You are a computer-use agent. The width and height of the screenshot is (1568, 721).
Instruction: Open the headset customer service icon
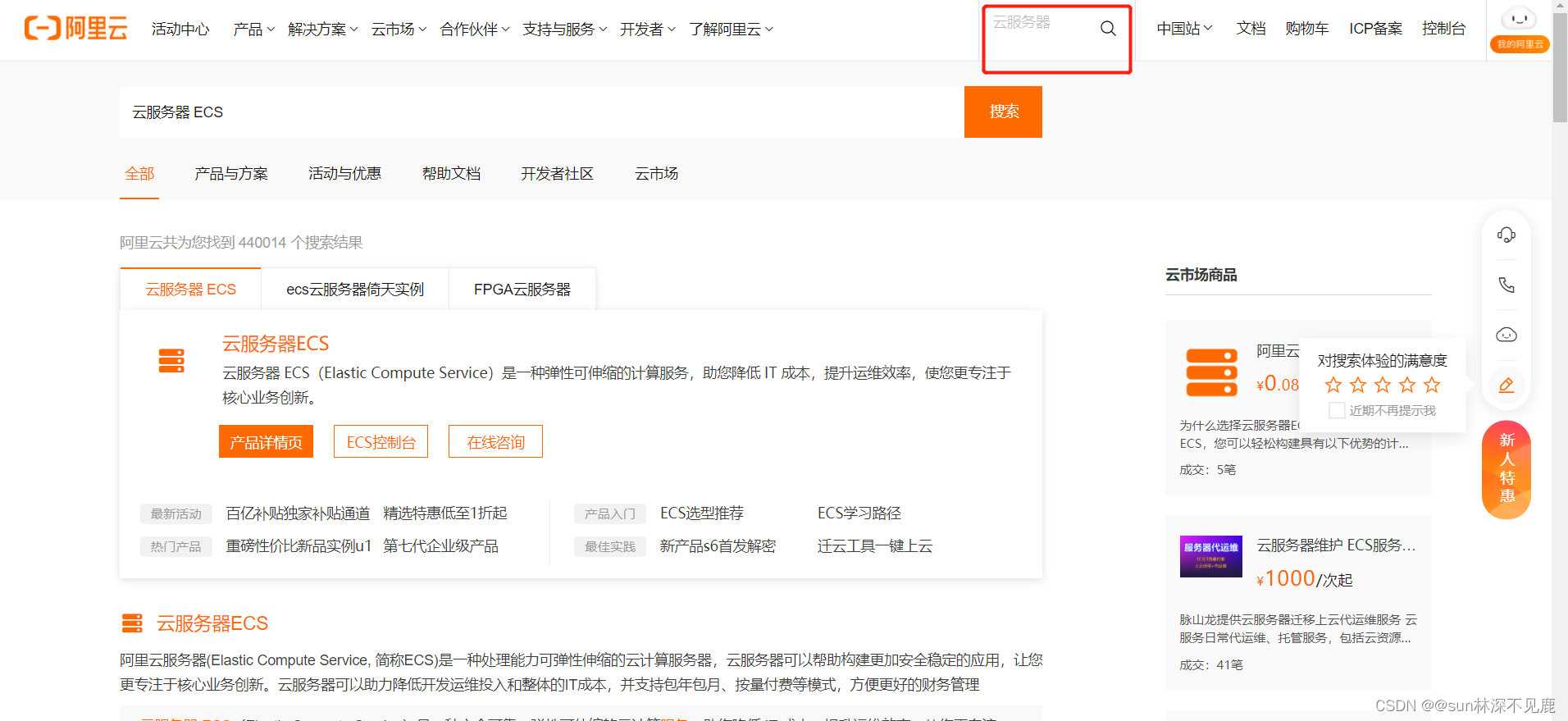click(1506, 235)
